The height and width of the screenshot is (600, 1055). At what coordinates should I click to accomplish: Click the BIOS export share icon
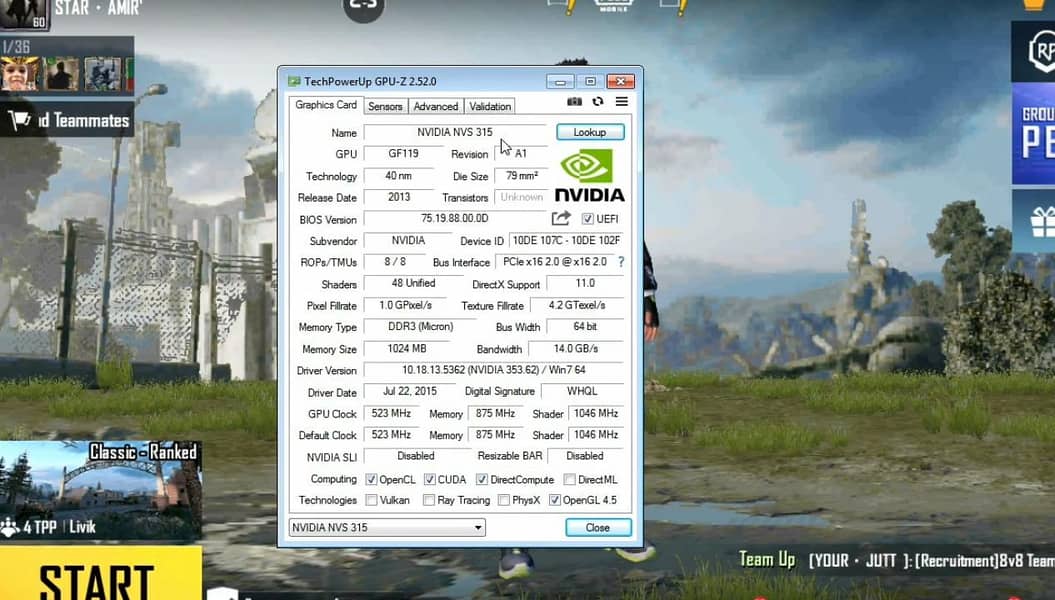click(561, 218)
